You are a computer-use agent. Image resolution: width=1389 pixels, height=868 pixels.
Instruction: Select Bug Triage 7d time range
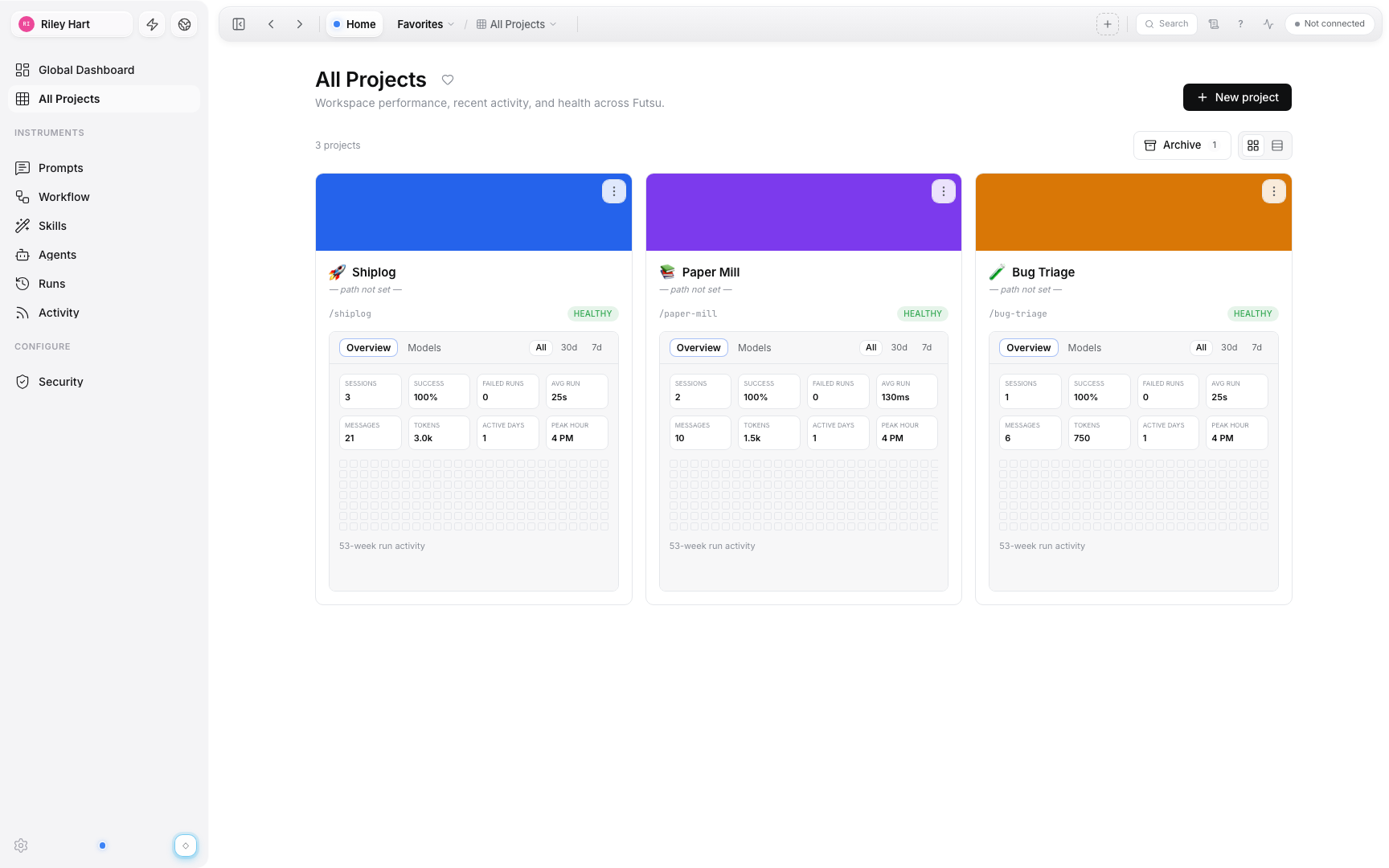[x=1256, y=348]
